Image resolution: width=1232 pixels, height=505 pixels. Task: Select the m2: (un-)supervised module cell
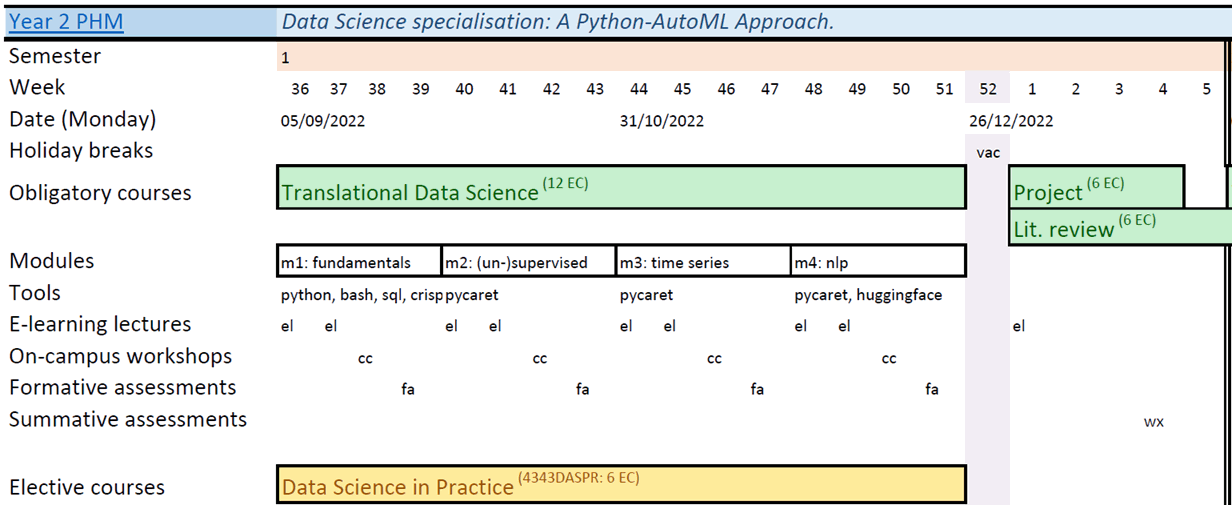(x=529, y=262)
